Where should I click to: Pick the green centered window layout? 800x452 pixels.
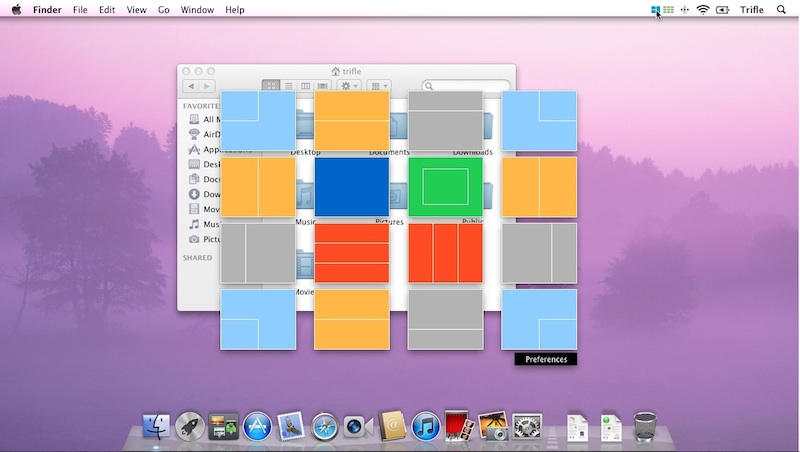coord(445,187)
